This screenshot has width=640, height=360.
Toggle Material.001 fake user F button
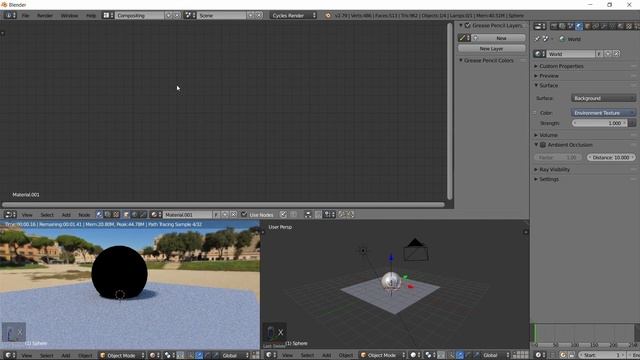pos(216,214)
